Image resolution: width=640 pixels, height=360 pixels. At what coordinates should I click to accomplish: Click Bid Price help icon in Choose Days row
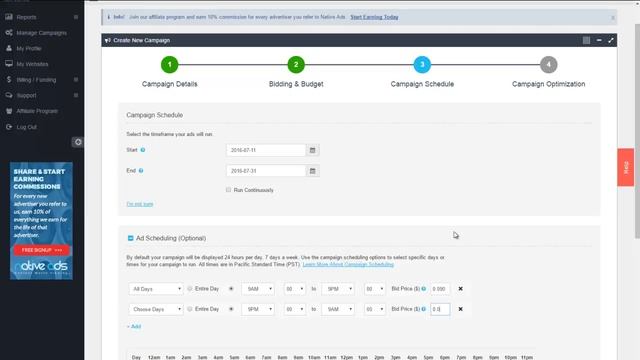pyautogui.click(x=424, y=309)
